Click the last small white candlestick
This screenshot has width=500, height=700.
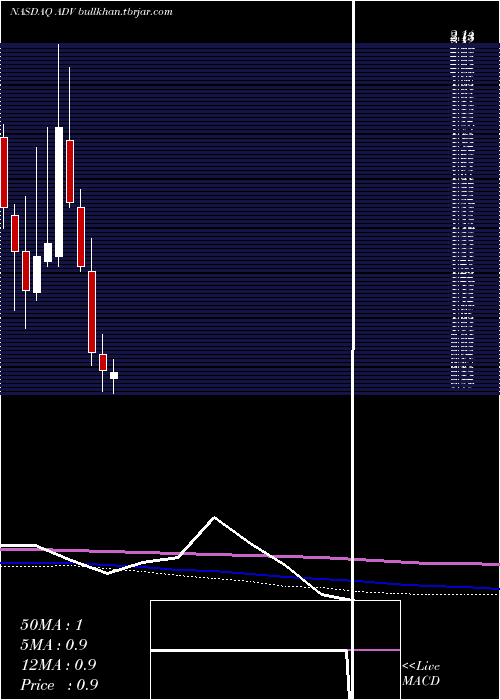pos(114,375)
